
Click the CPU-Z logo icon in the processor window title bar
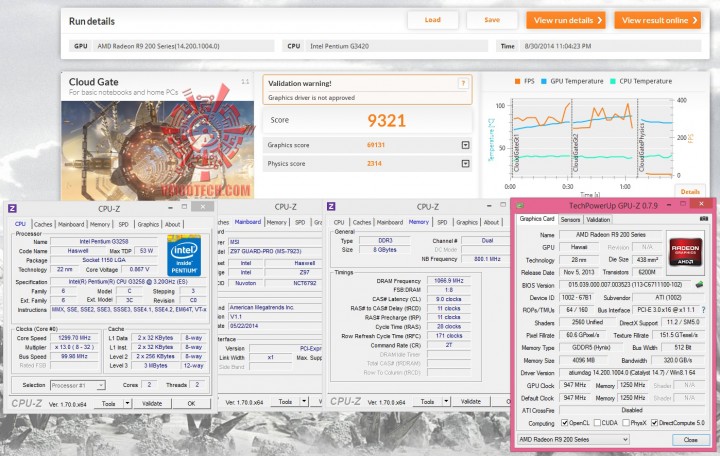(12, 208)
